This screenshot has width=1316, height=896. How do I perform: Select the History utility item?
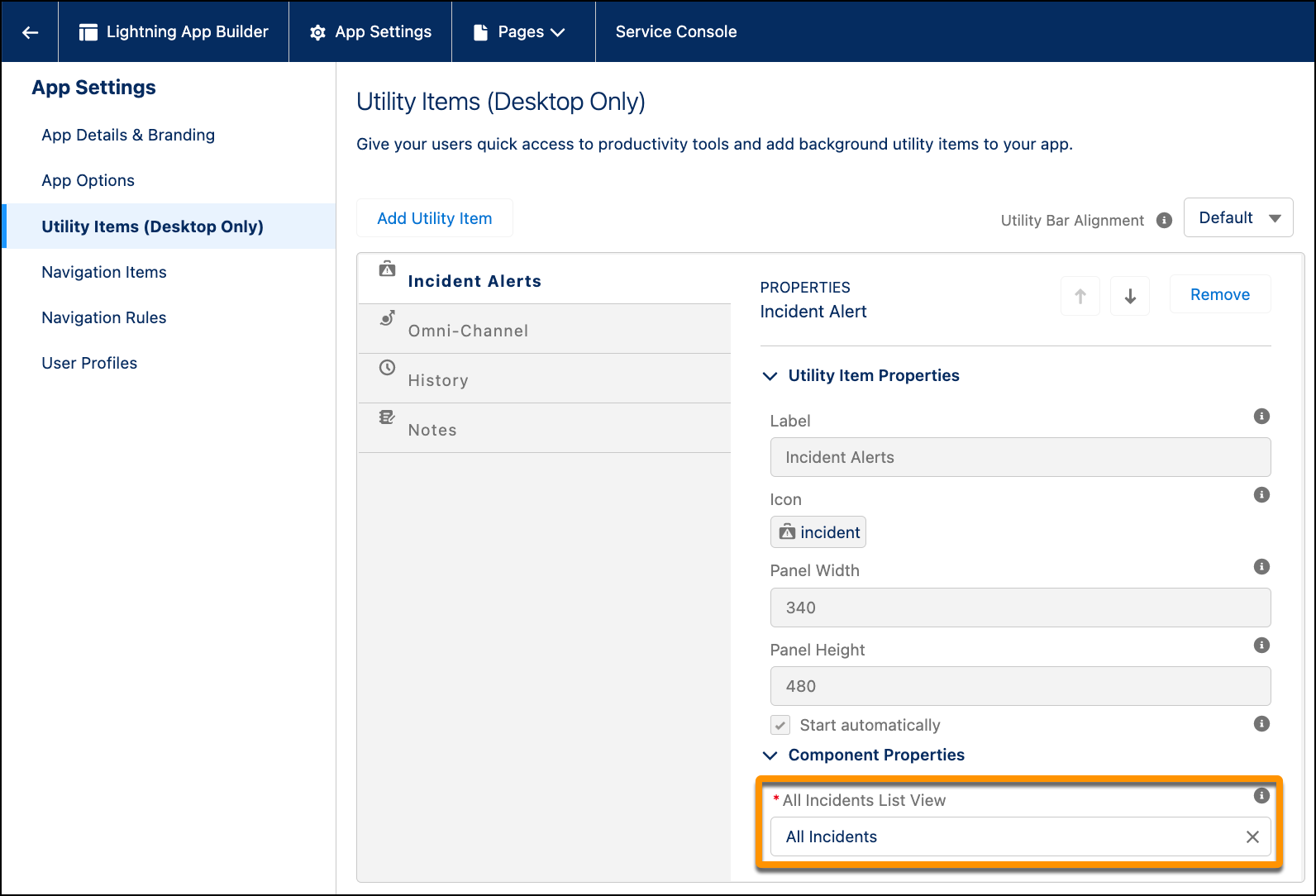point(545,379)
